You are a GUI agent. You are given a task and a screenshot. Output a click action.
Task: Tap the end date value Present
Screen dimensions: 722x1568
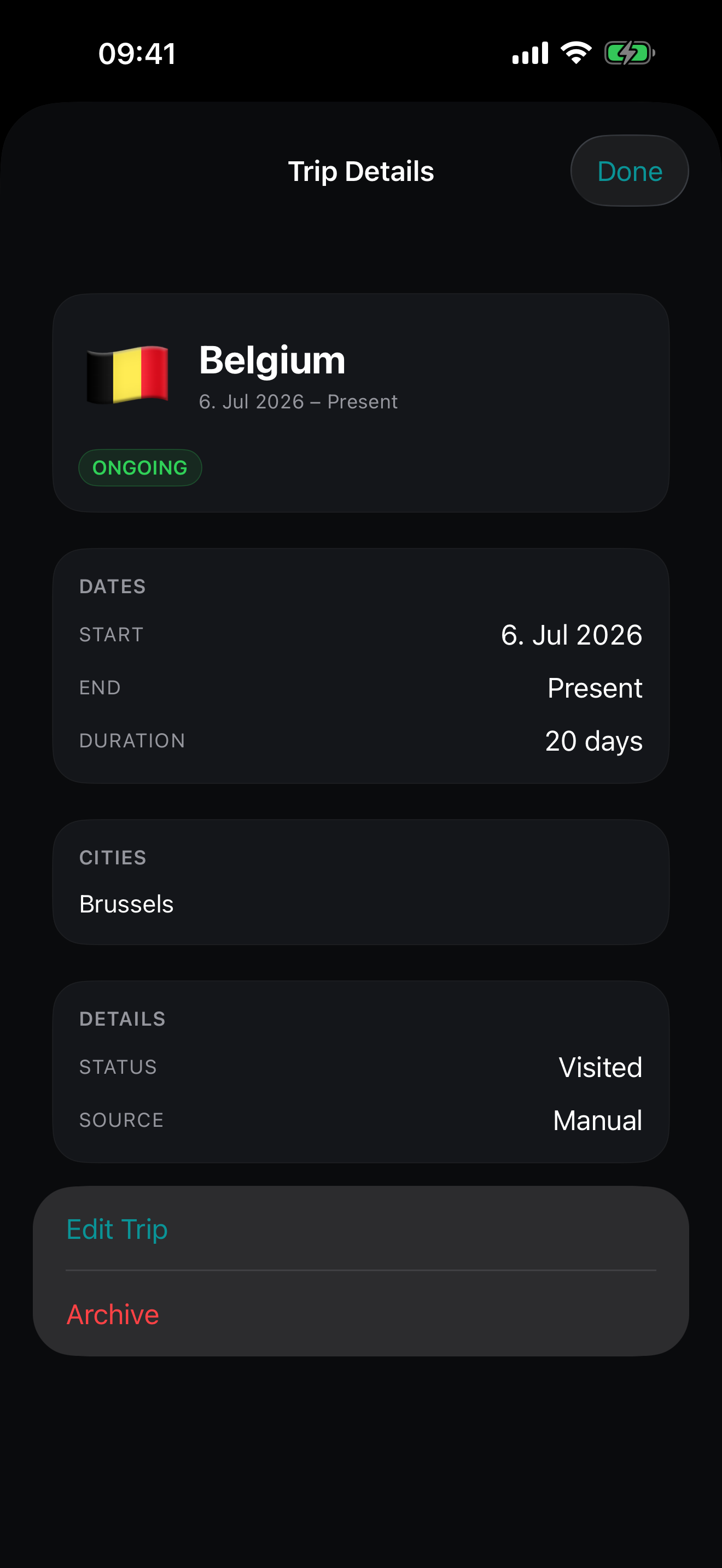click(x=595, y=688)
